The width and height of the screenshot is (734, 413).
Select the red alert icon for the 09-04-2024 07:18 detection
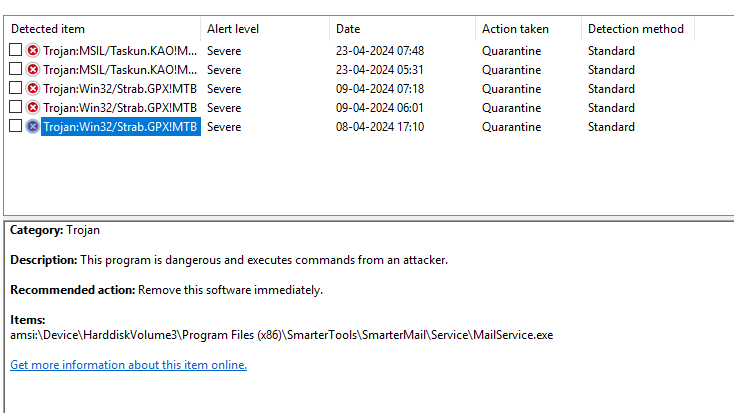click(x=33, y=89)
